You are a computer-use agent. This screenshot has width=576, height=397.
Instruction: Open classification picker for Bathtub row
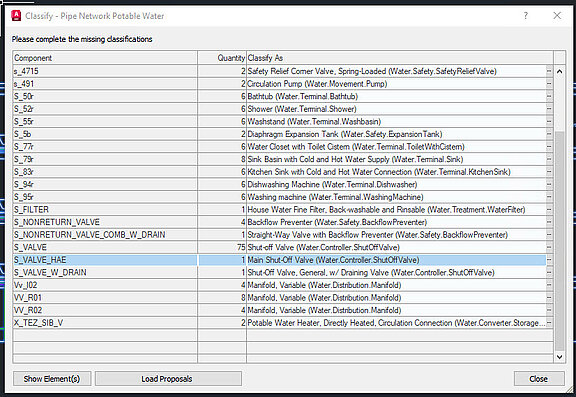point(549,96)
